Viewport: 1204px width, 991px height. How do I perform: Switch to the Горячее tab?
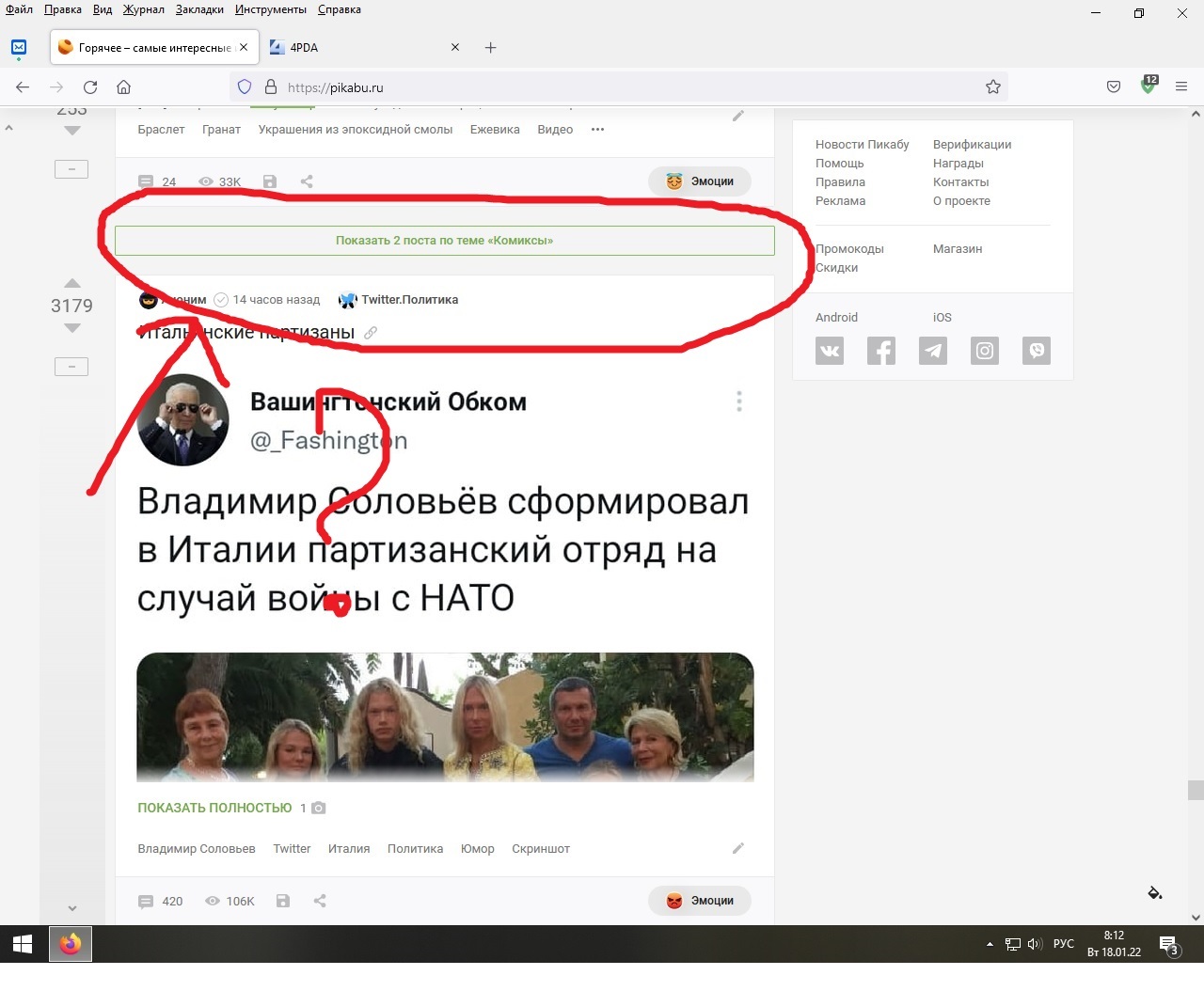[x=154, y=47]
